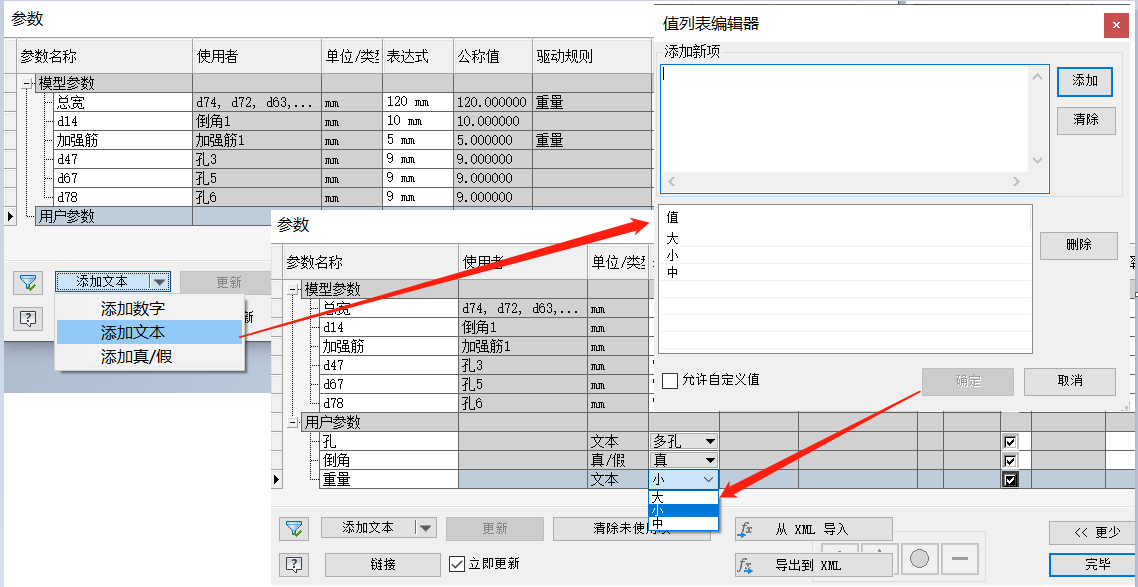Choose 添加数字 from the menu
Screen dimensions: 1138x587
149,308
